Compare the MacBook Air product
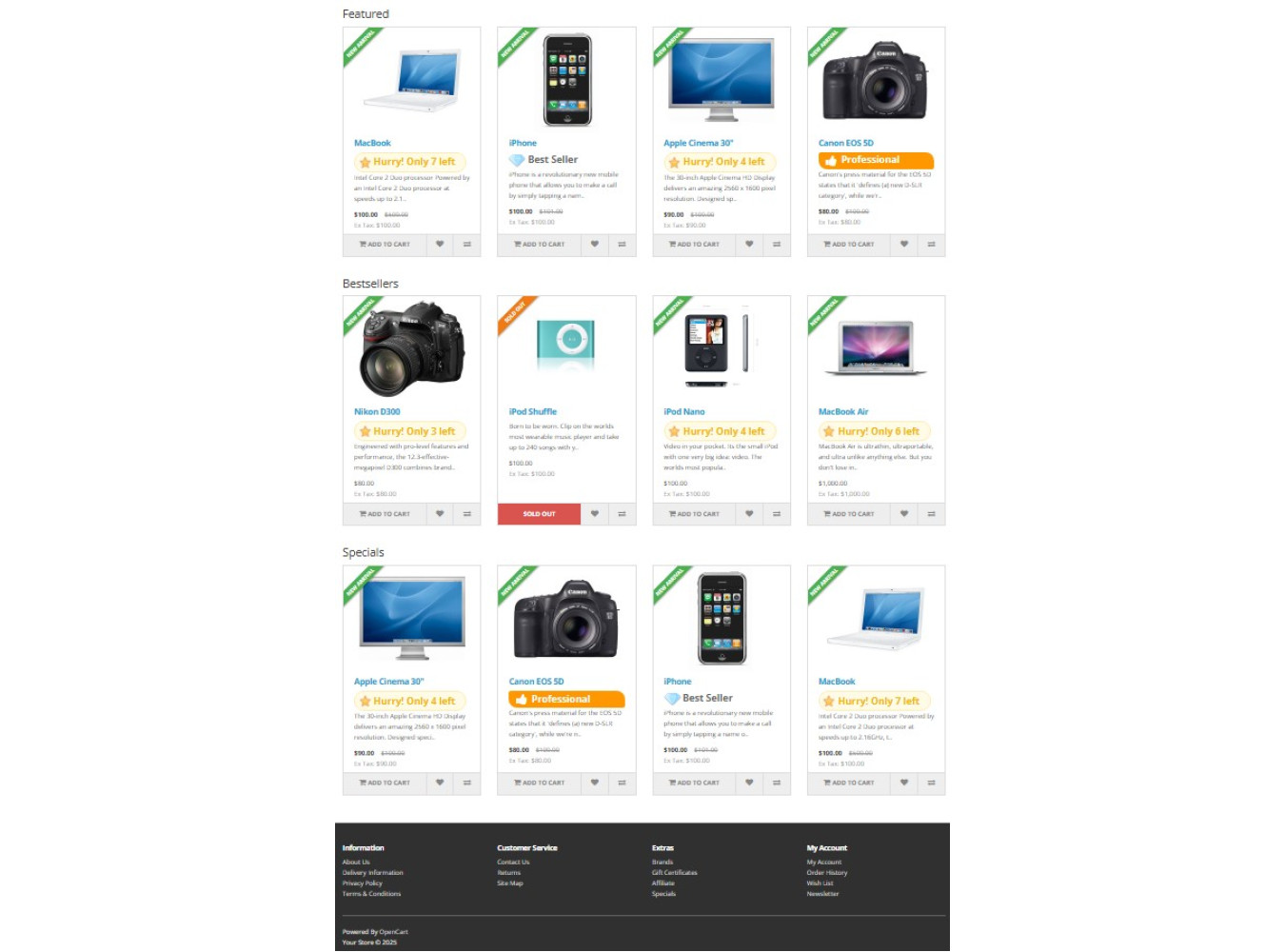The image size is (1285, 952). coord(931,514)
